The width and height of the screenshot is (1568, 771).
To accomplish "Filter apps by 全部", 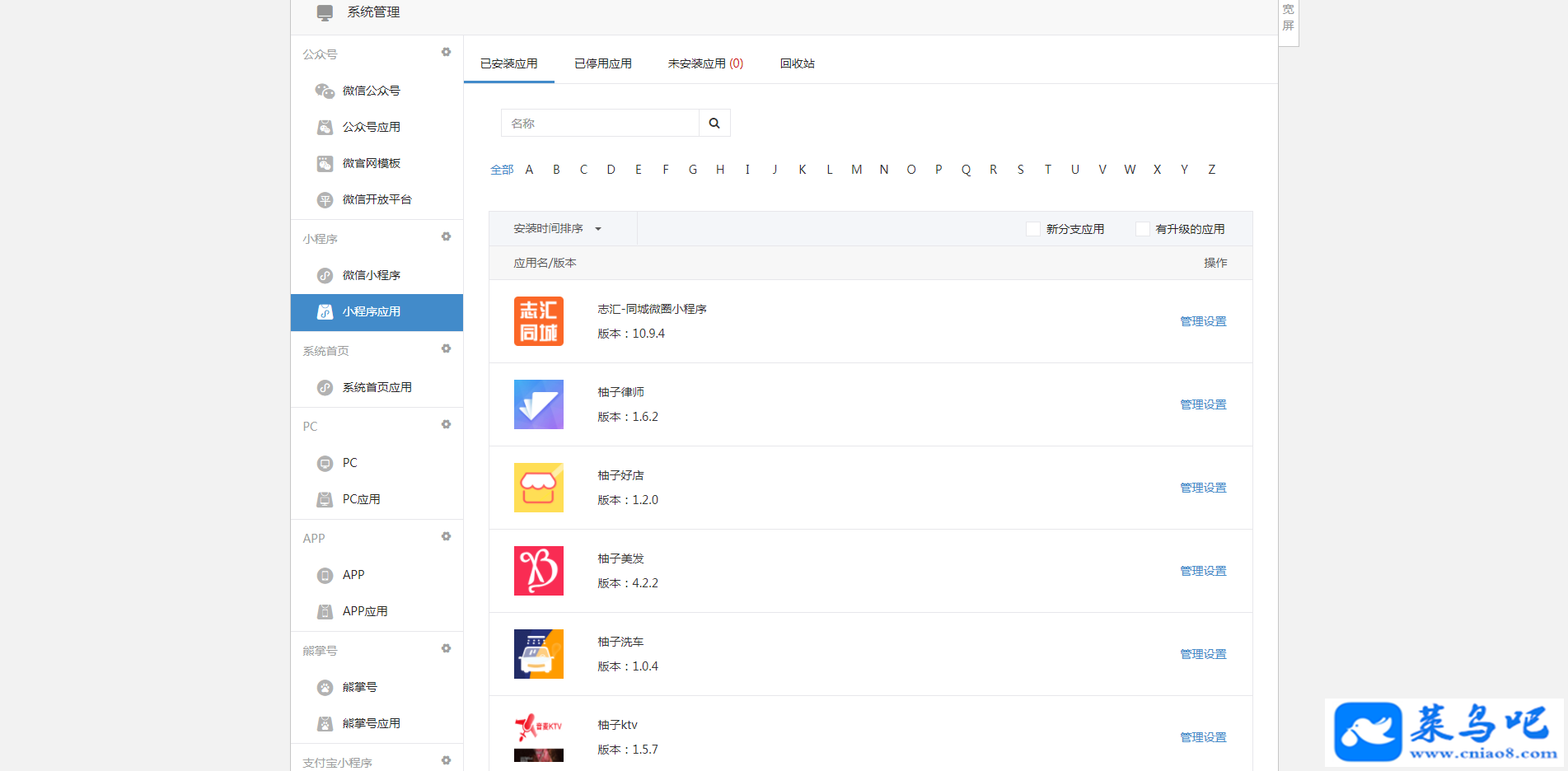I will point(502,170).
